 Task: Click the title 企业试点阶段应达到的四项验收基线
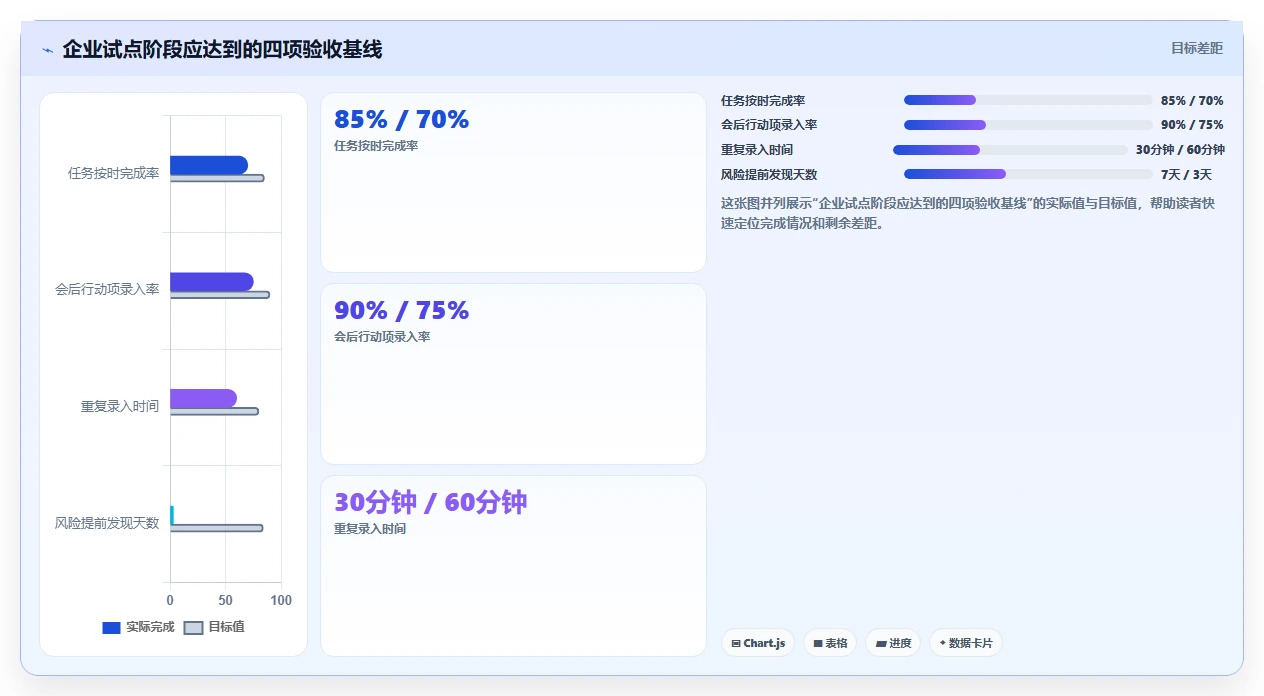tap(222, 49)
